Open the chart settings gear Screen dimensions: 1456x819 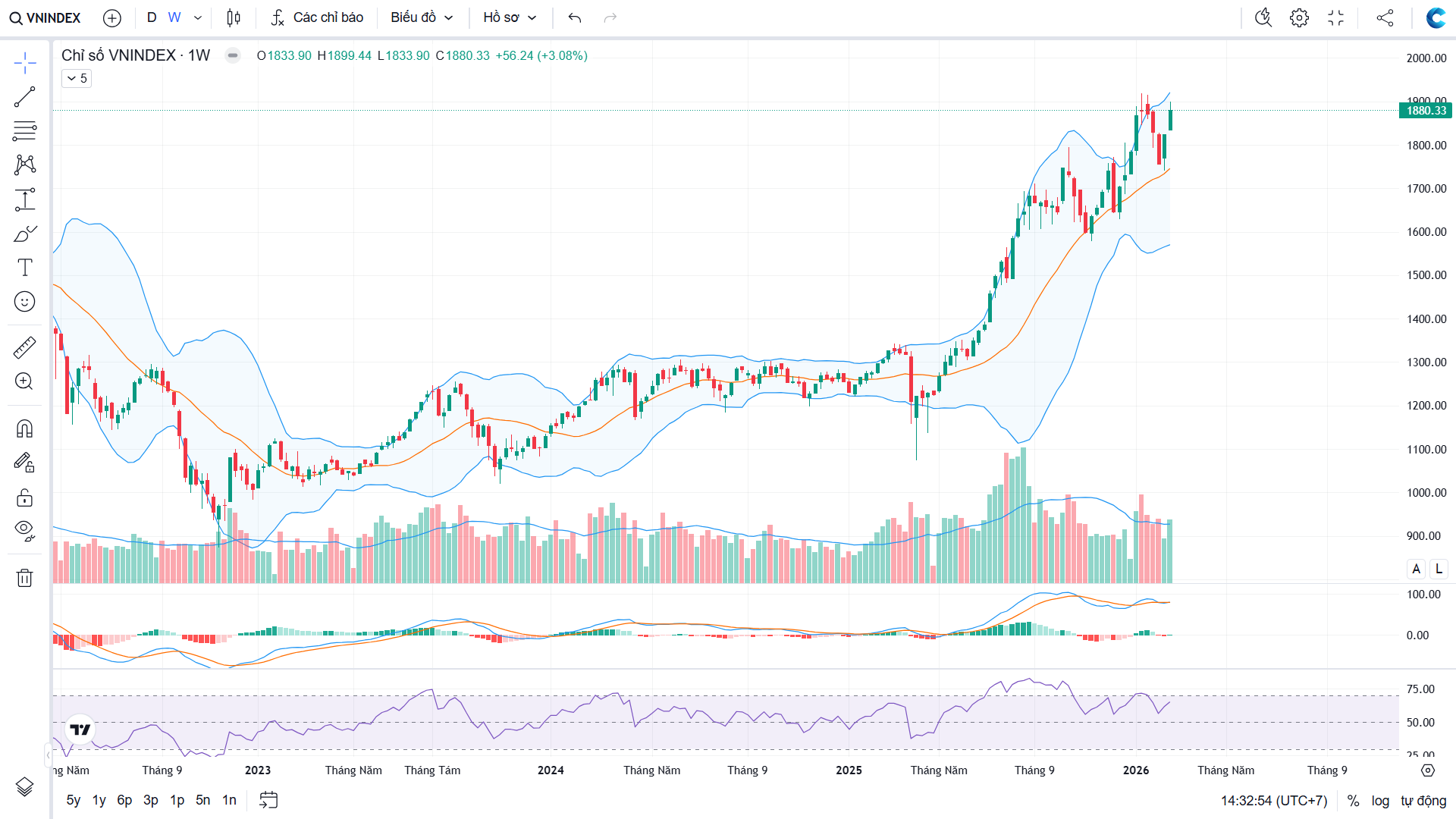pyautogui.click(x=1299, y=17)
